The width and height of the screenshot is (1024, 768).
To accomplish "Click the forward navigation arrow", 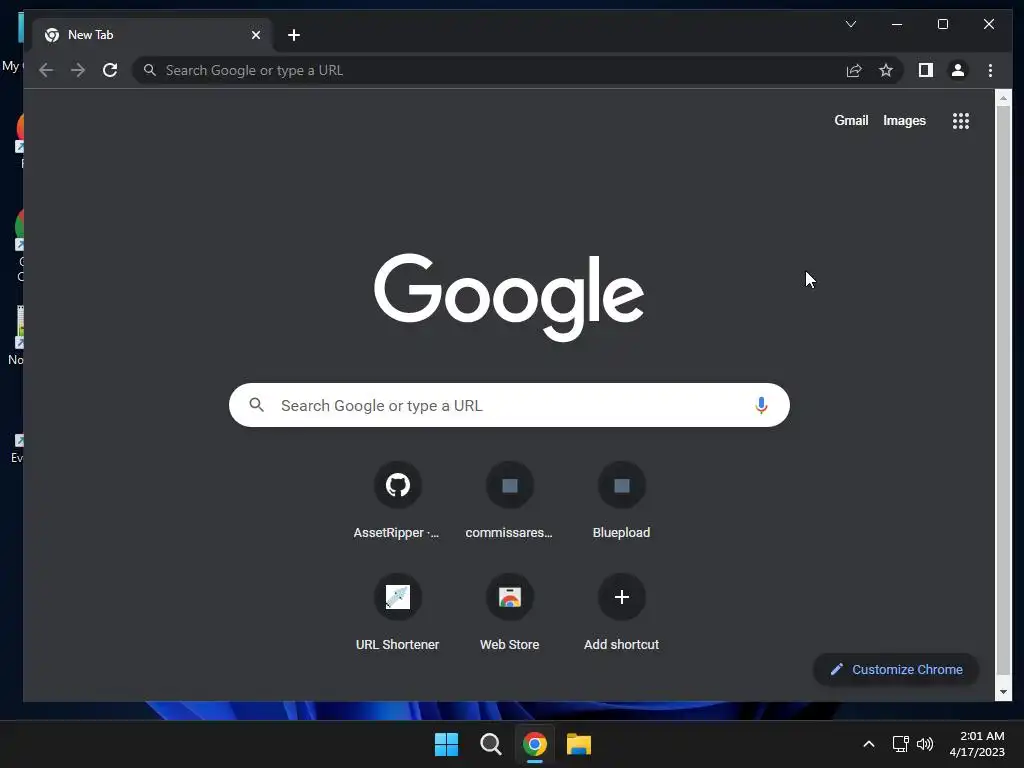I will [x=78, y=71].
